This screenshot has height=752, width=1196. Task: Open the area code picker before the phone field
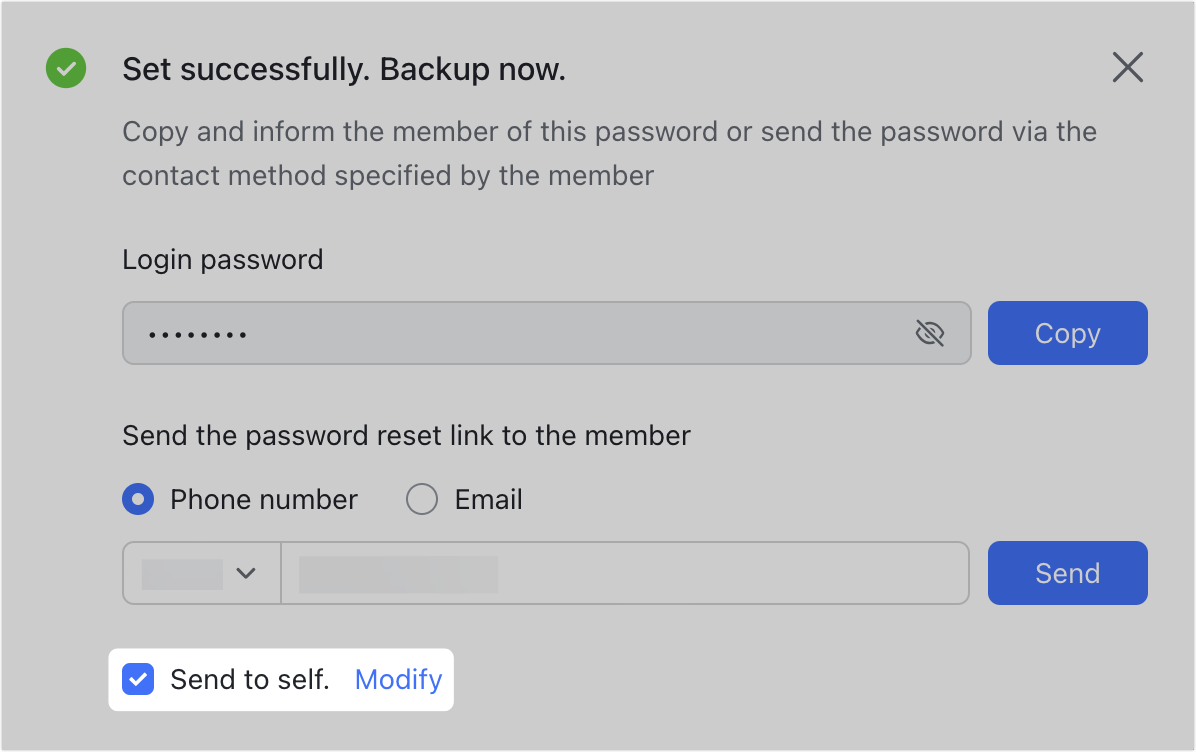pyautogui.click(x=200, y=573)
